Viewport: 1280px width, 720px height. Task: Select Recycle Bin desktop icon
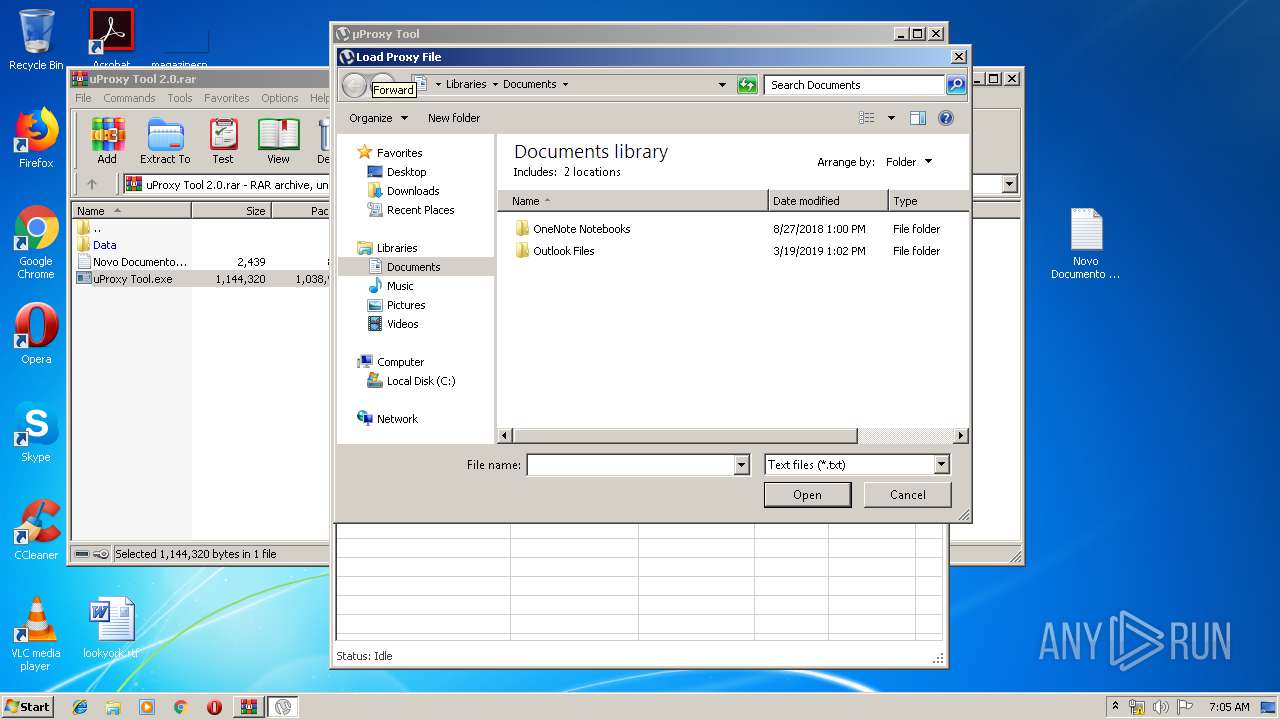coord(36,40)
